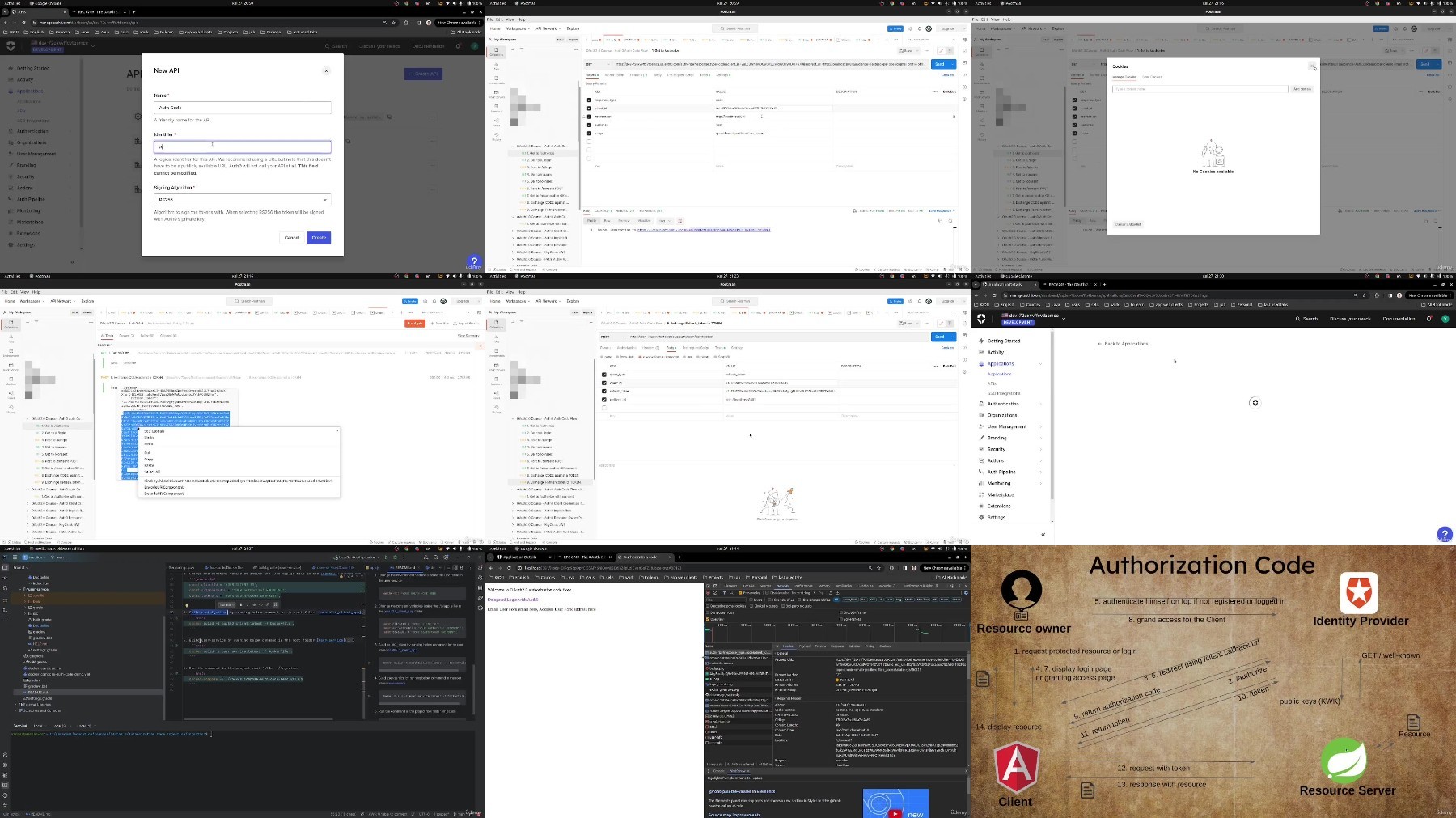The image size is (1456, 818).
Task: Close the New API dialog with X
Action: click(x=326, y=70)
